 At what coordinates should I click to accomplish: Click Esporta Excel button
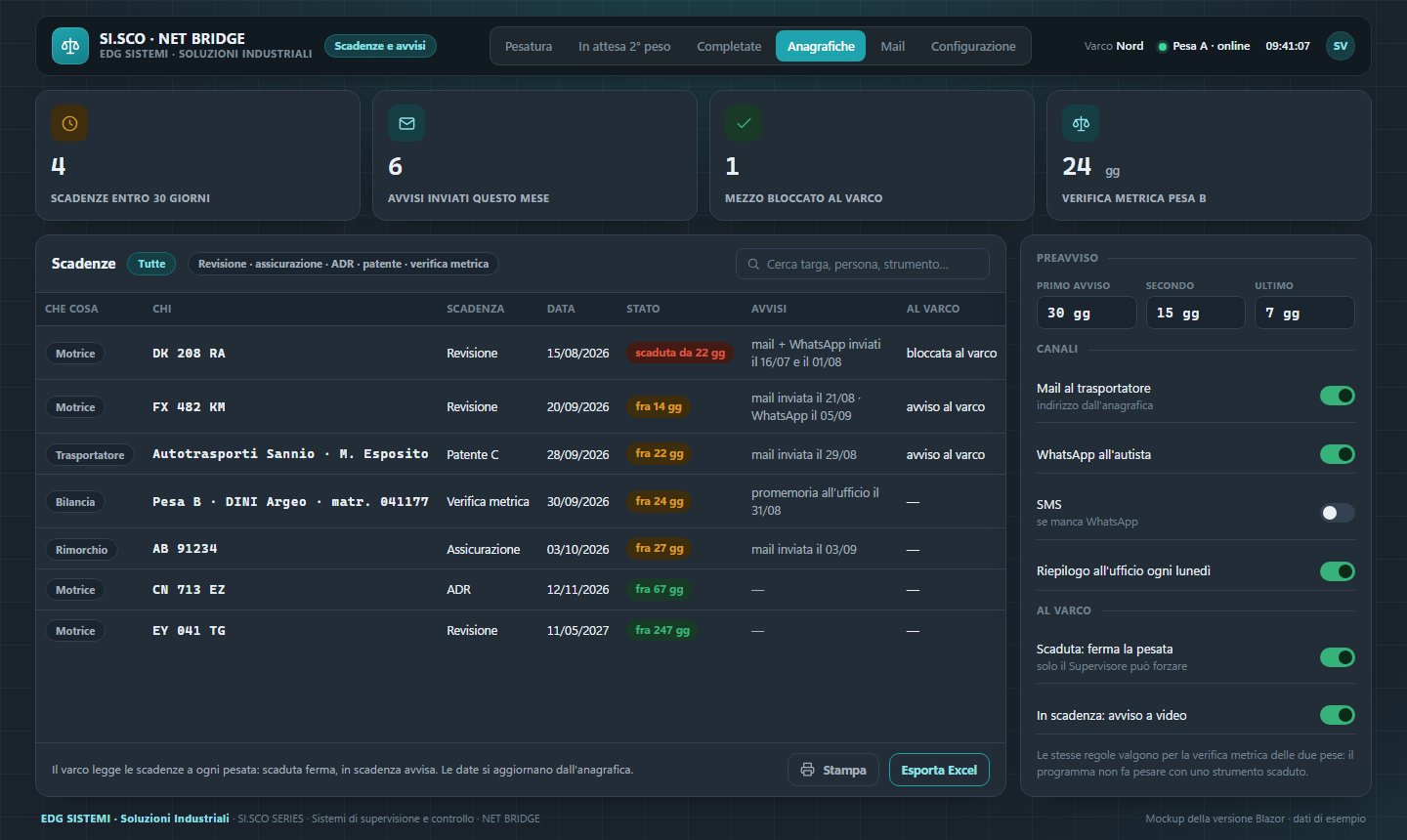pyautogui.click(x=939, y=770)
